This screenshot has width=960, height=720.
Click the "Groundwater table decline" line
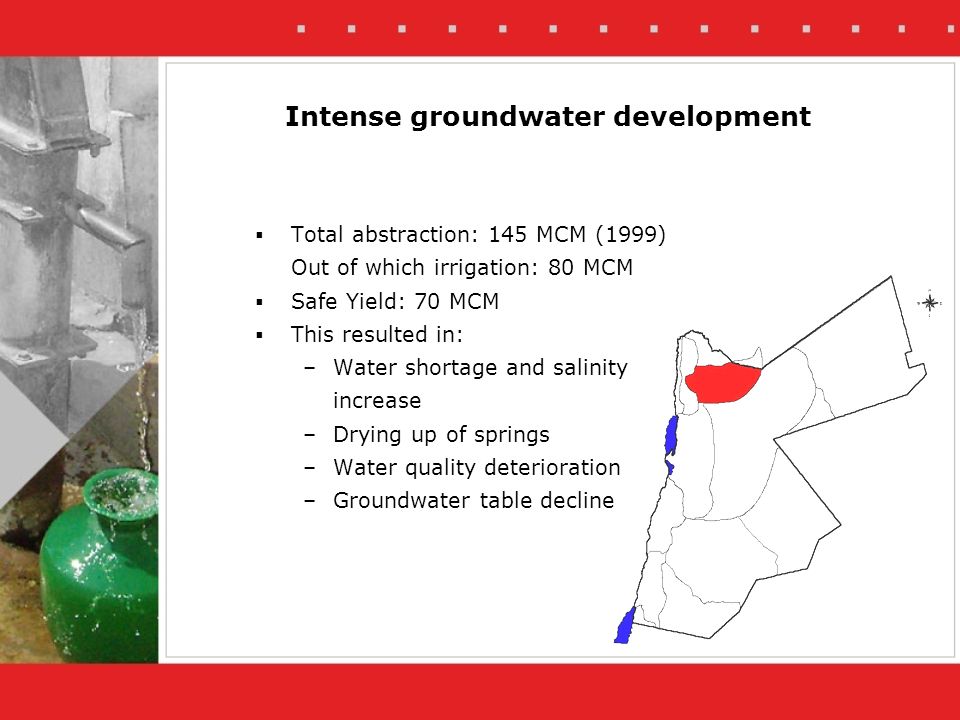coord(473,501)
